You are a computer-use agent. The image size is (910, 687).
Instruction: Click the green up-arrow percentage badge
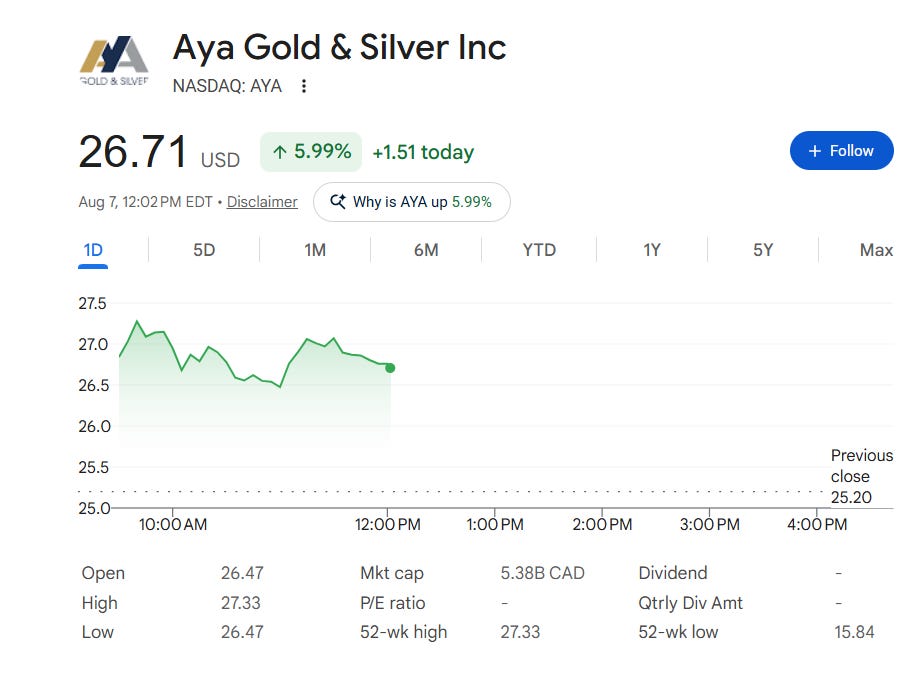point(311,152)
